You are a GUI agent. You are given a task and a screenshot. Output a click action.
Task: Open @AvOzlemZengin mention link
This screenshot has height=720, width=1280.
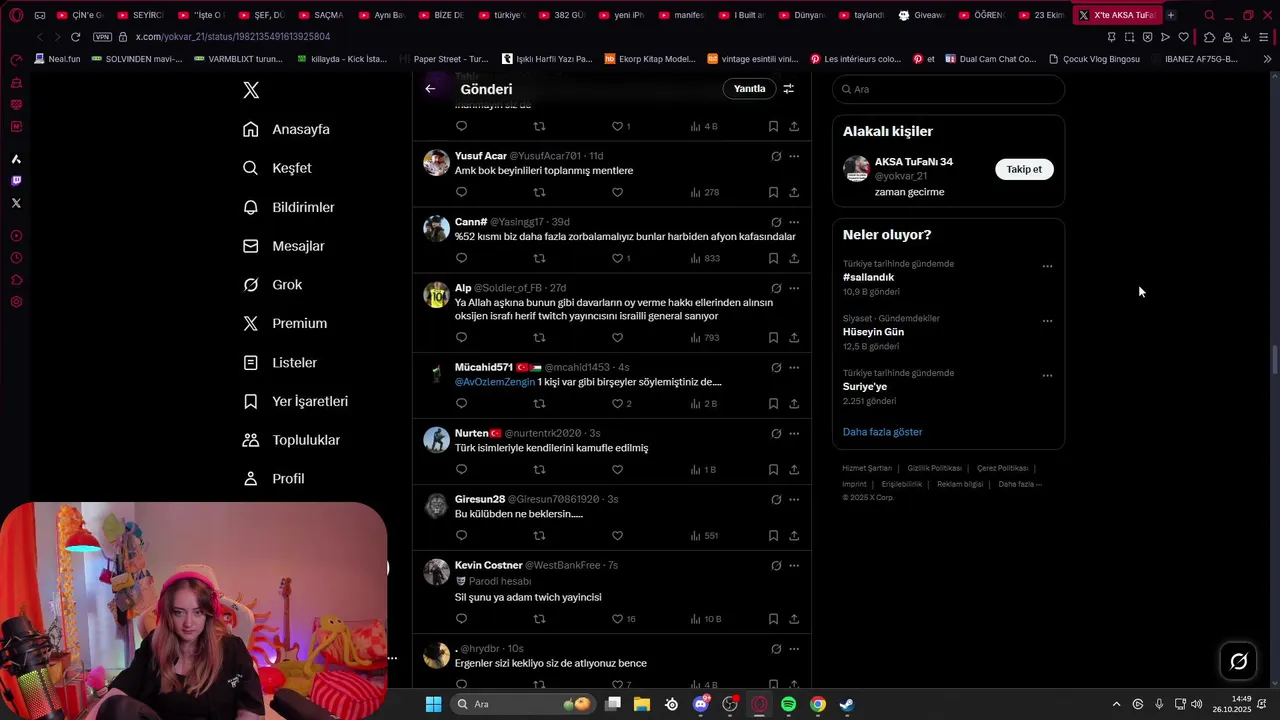click(495, 382)
